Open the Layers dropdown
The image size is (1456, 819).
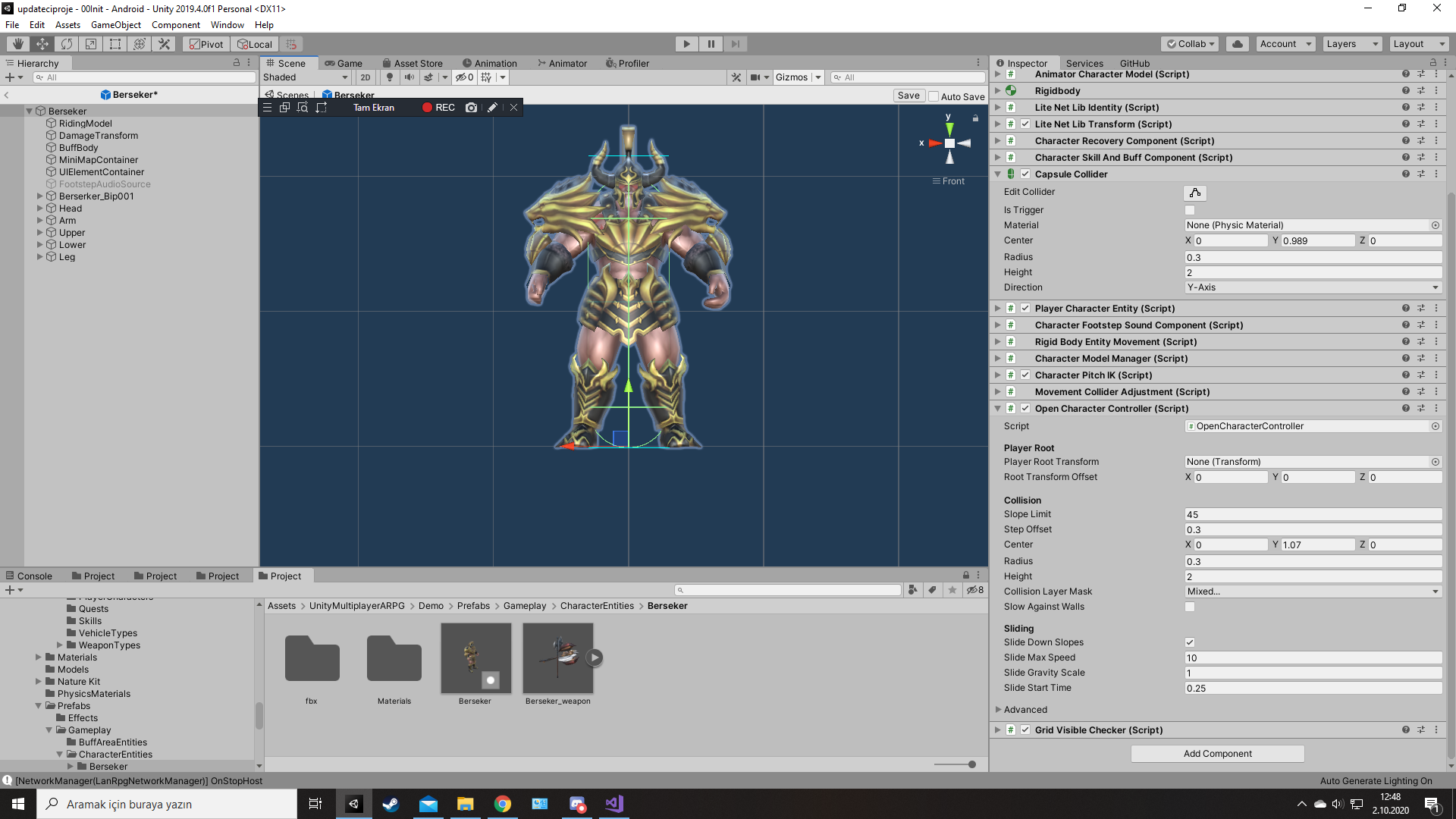1351,43
